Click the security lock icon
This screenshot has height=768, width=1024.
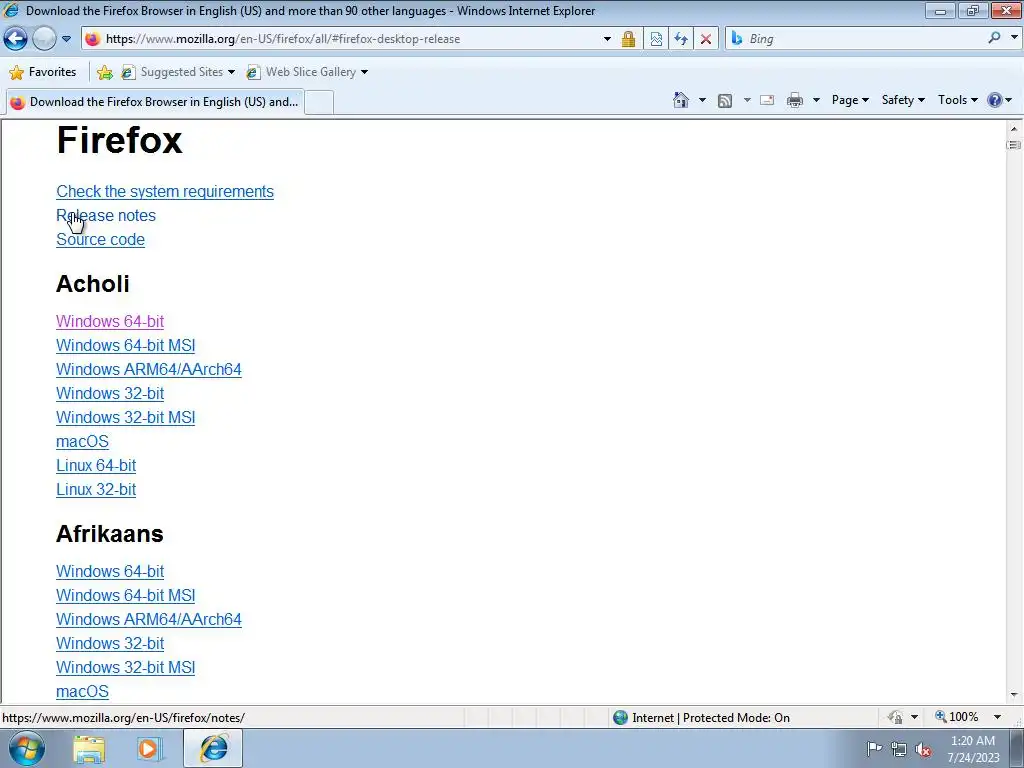(x=628, y=39)
